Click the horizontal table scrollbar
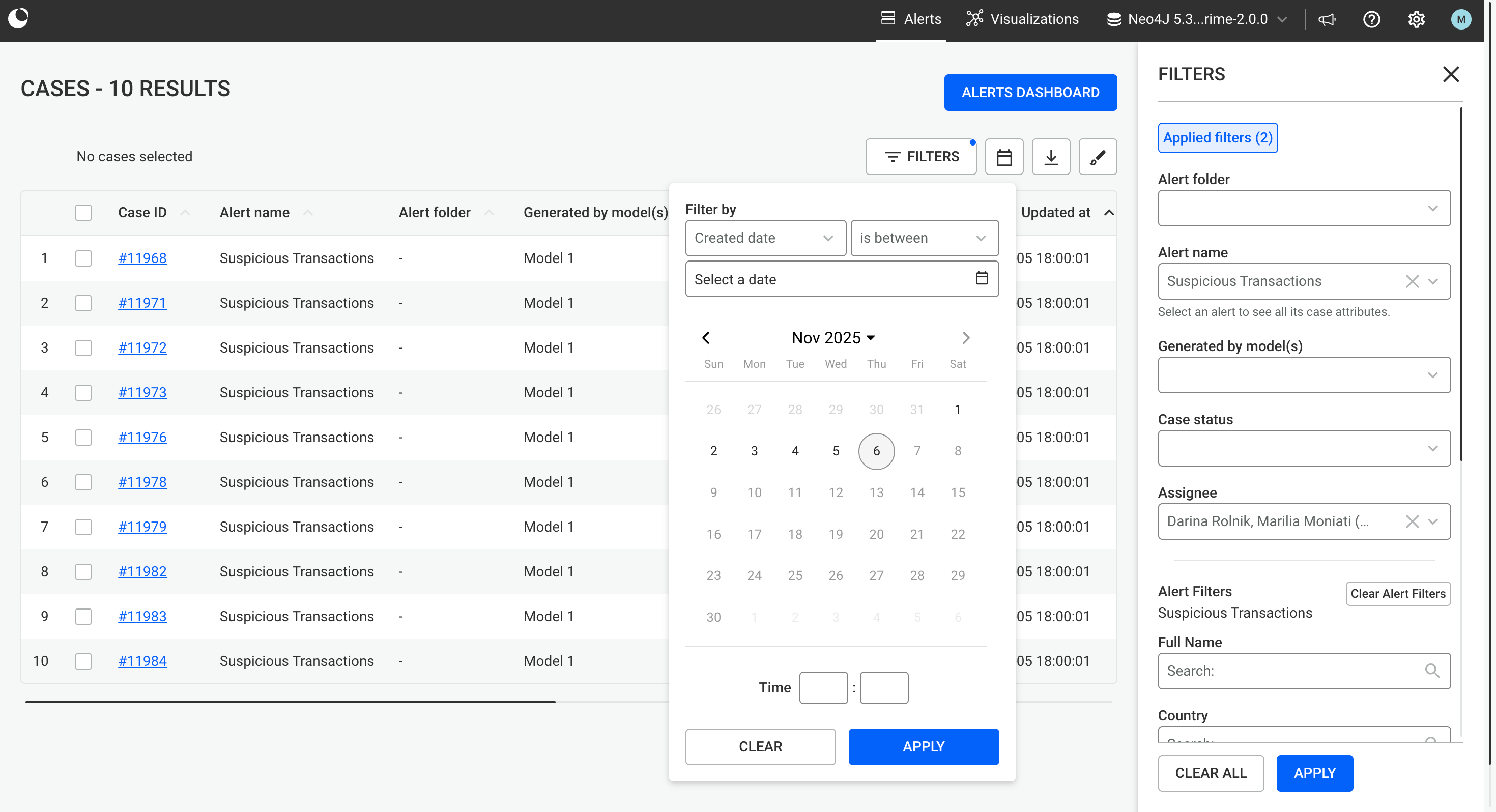This screenshot has height=812, width=1496. 291,702
